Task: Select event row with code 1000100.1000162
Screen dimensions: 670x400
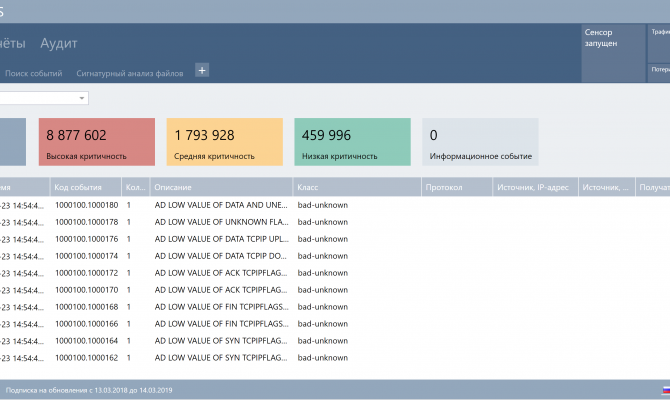Action: tap(86, 358)
